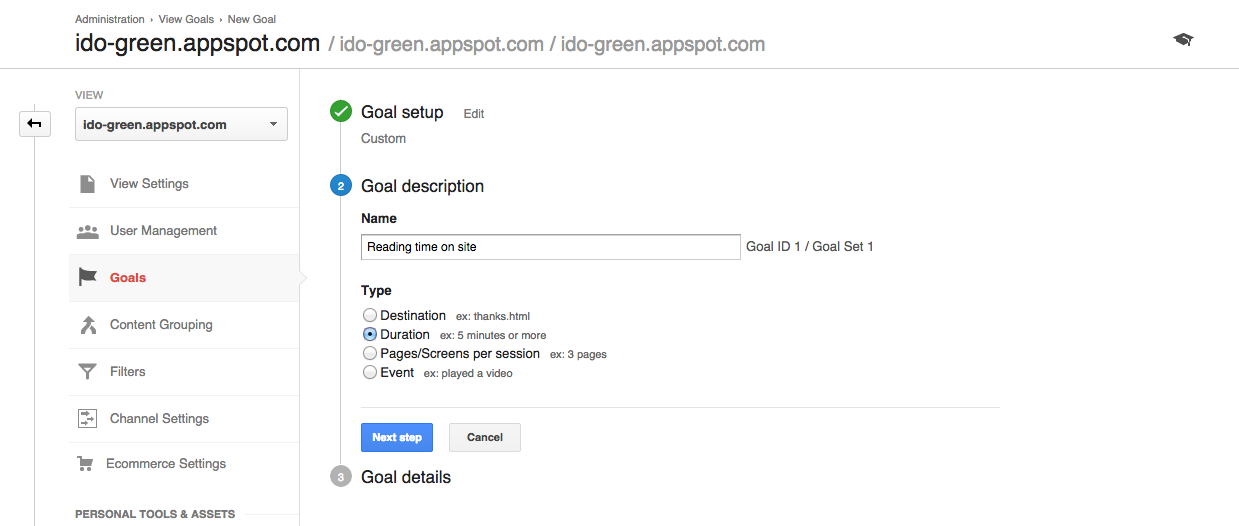Click the User Management people icon
This screenshot has width=1239, height=526.
tap(88, 231)
